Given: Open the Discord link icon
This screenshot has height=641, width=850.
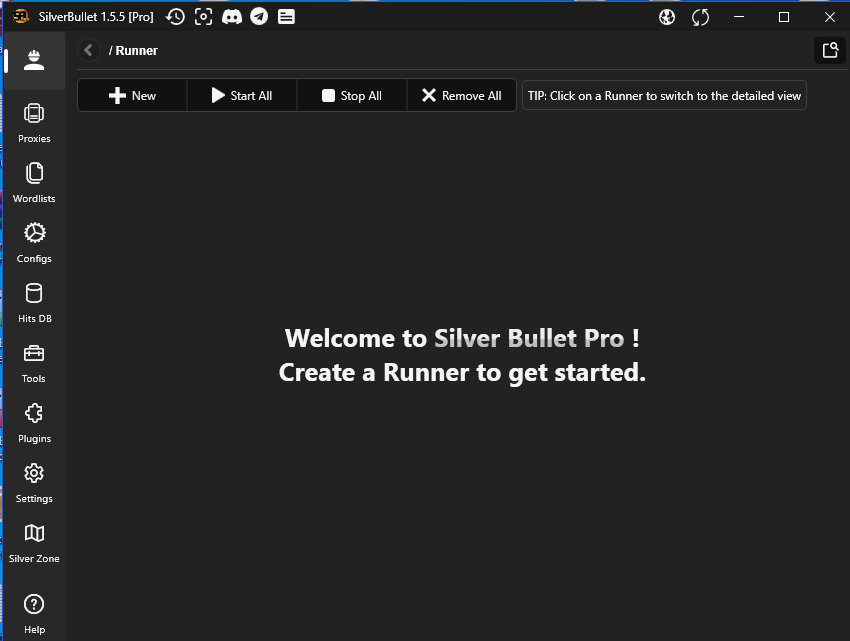Looking at the screenshot, I should point(231,17).
